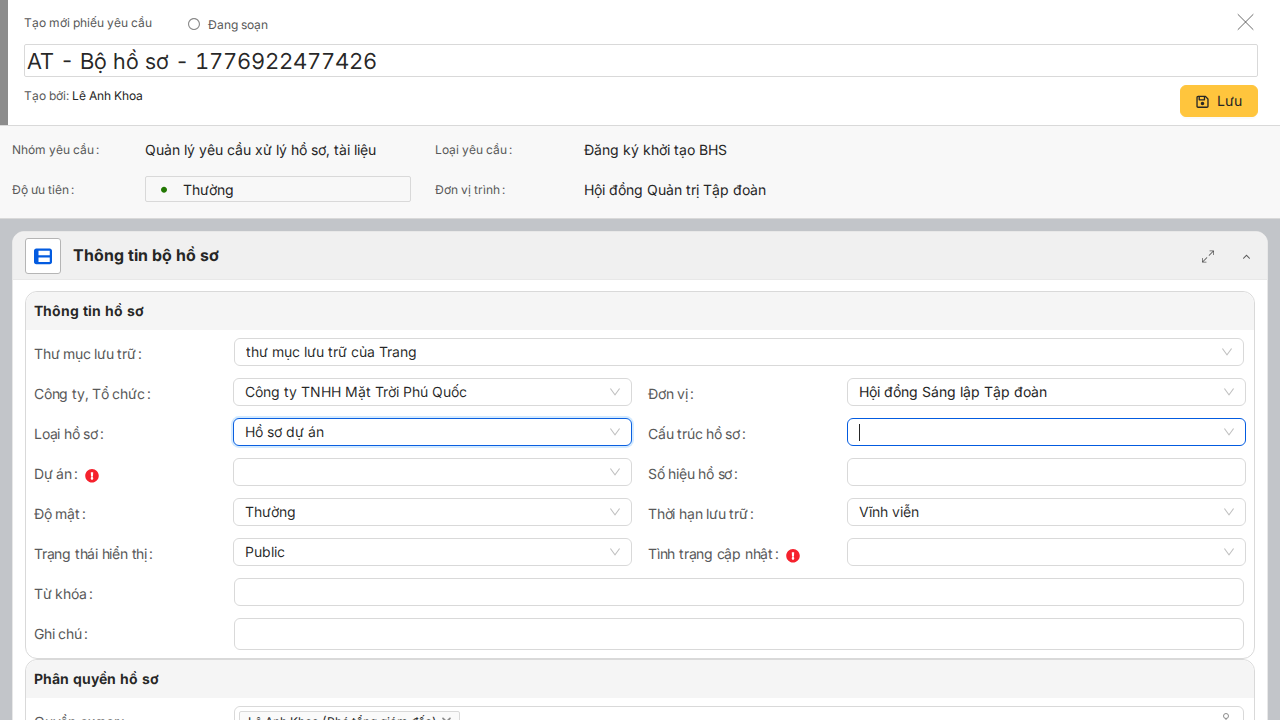Click the Số hiệu hồ sơ input field
The height and width of the screenshot is (720, 1280).
[x=1045, y=472]
